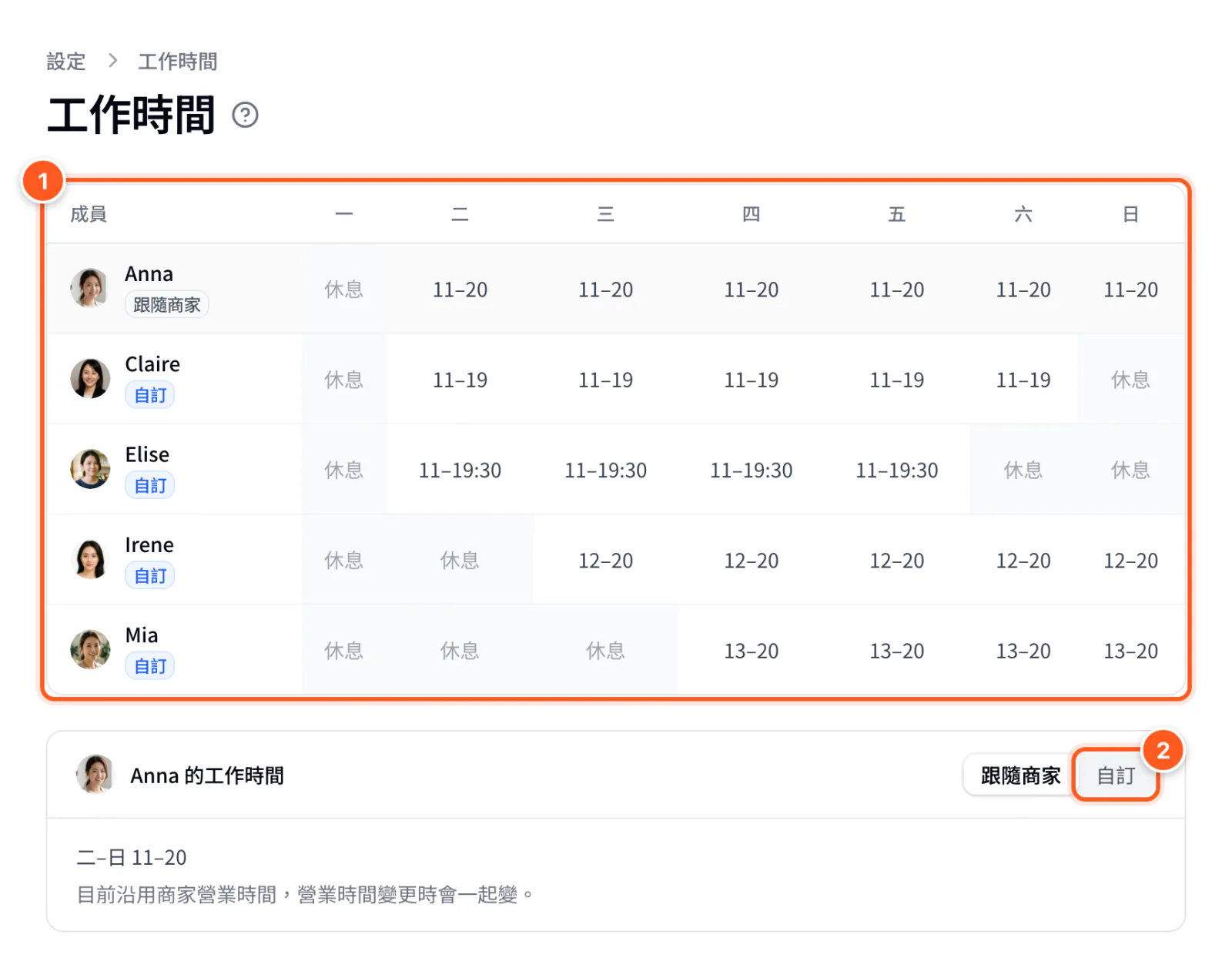
Task: Select Elise's Thursday 11–19:30 cell
Action: click(x=751, y=470)
